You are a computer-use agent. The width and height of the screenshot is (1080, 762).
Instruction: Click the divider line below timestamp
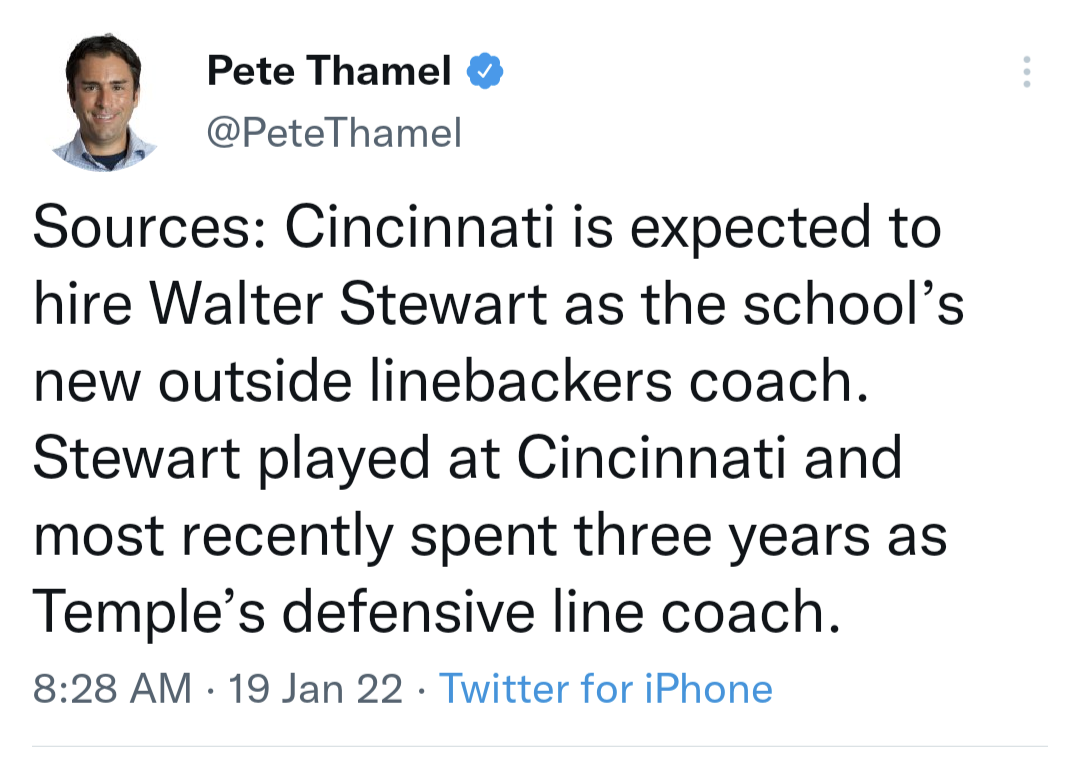(540, 745)
